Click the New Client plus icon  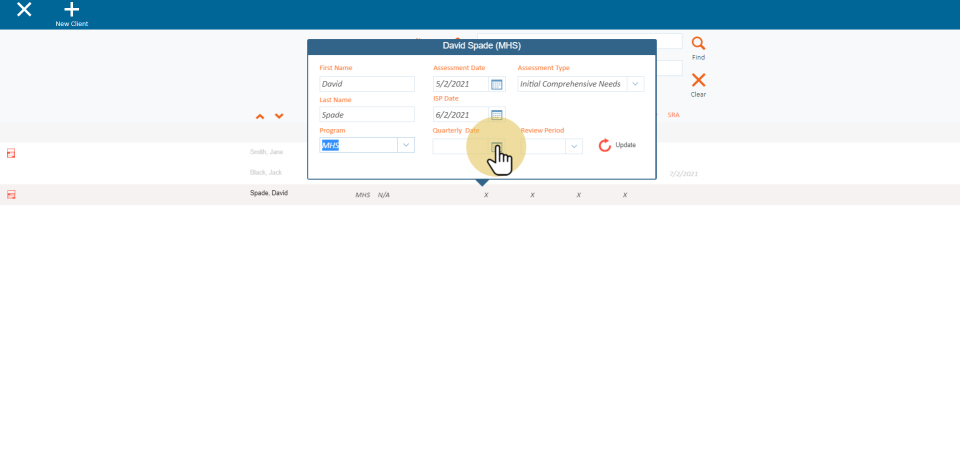tap(71, 11)
